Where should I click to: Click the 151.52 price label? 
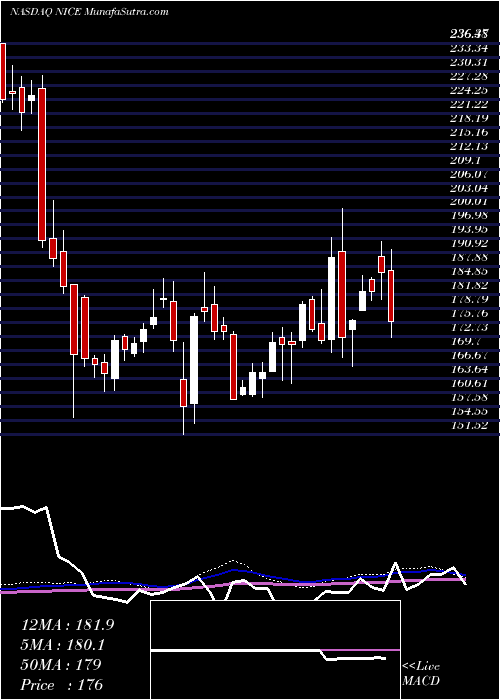[469, 425]
